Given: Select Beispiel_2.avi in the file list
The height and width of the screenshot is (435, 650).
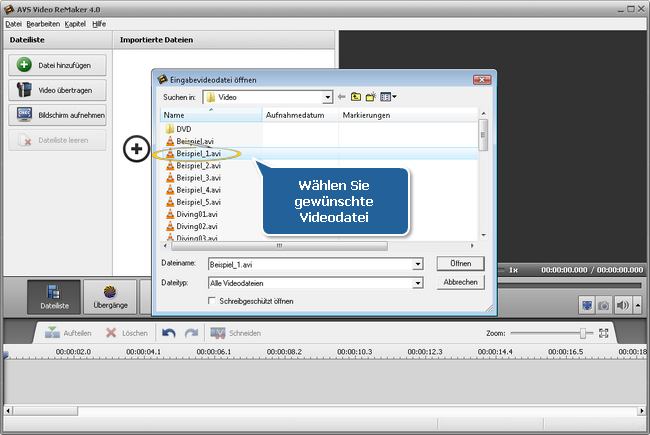Looking at the screenshot, I should click(193, 165).
